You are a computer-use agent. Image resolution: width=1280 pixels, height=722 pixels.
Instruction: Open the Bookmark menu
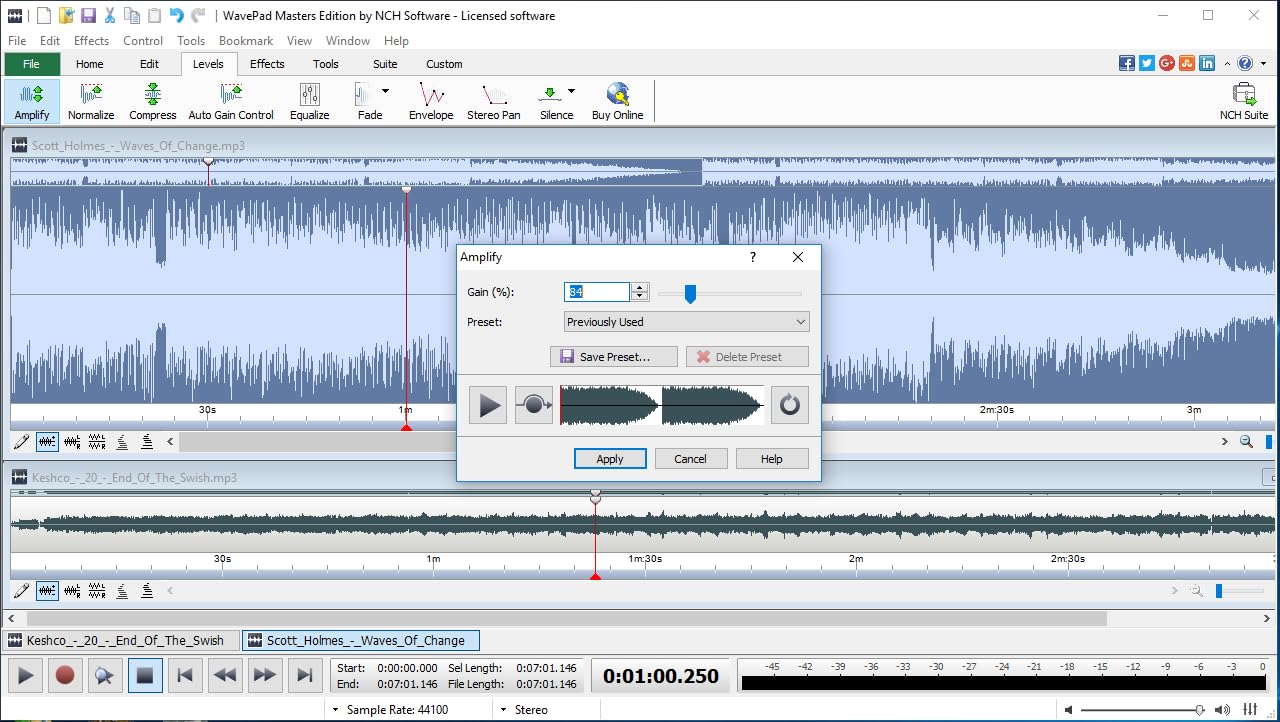245,40
